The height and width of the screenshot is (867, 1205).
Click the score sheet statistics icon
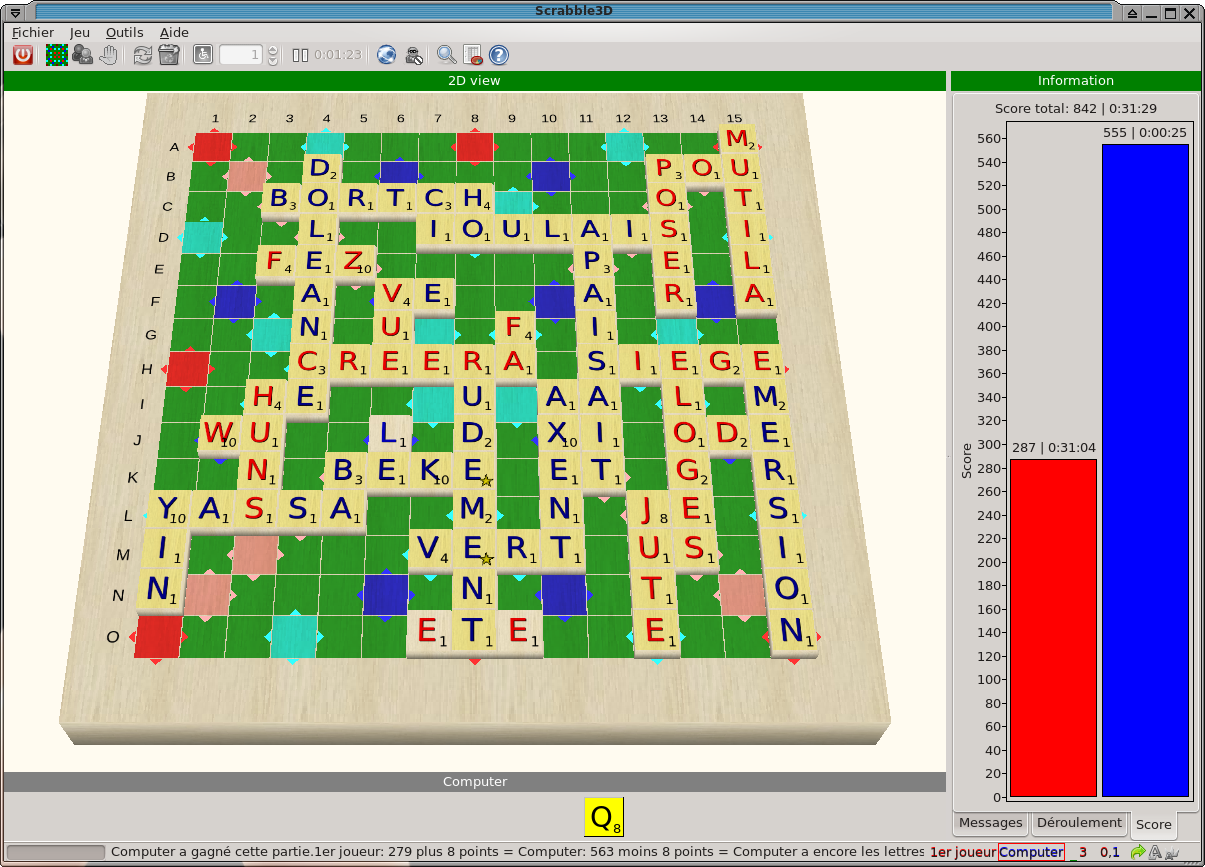click(x=473, y=55)
